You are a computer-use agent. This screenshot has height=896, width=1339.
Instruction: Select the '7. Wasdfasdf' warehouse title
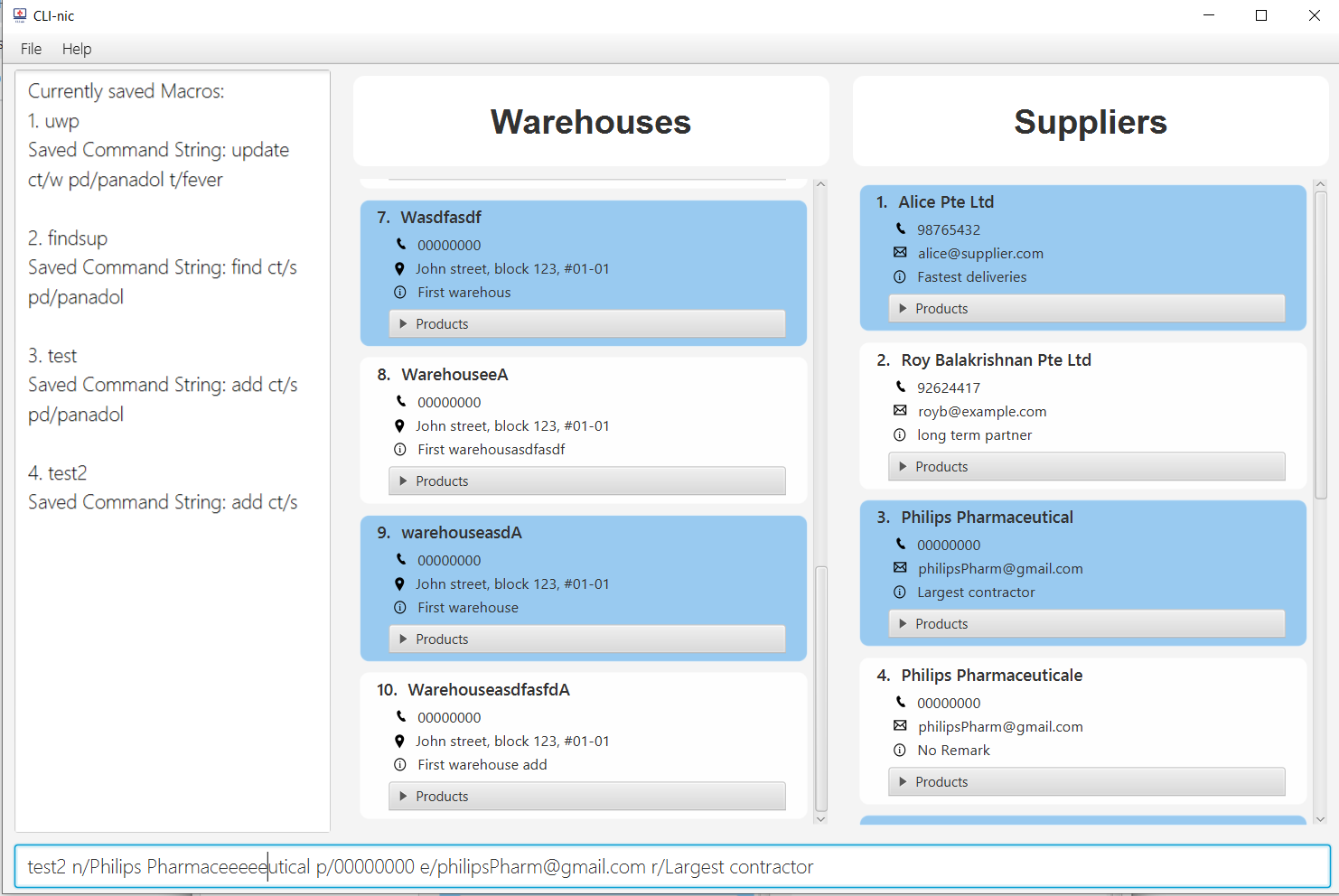[x=429, y=217]
